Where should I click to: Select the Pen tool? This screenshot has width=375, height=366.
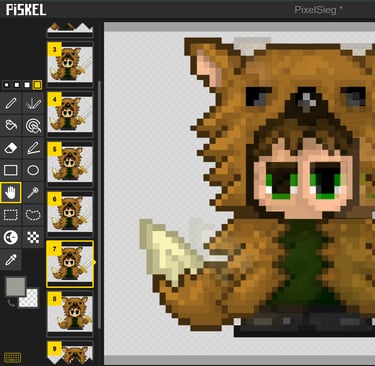coord(11,103)
